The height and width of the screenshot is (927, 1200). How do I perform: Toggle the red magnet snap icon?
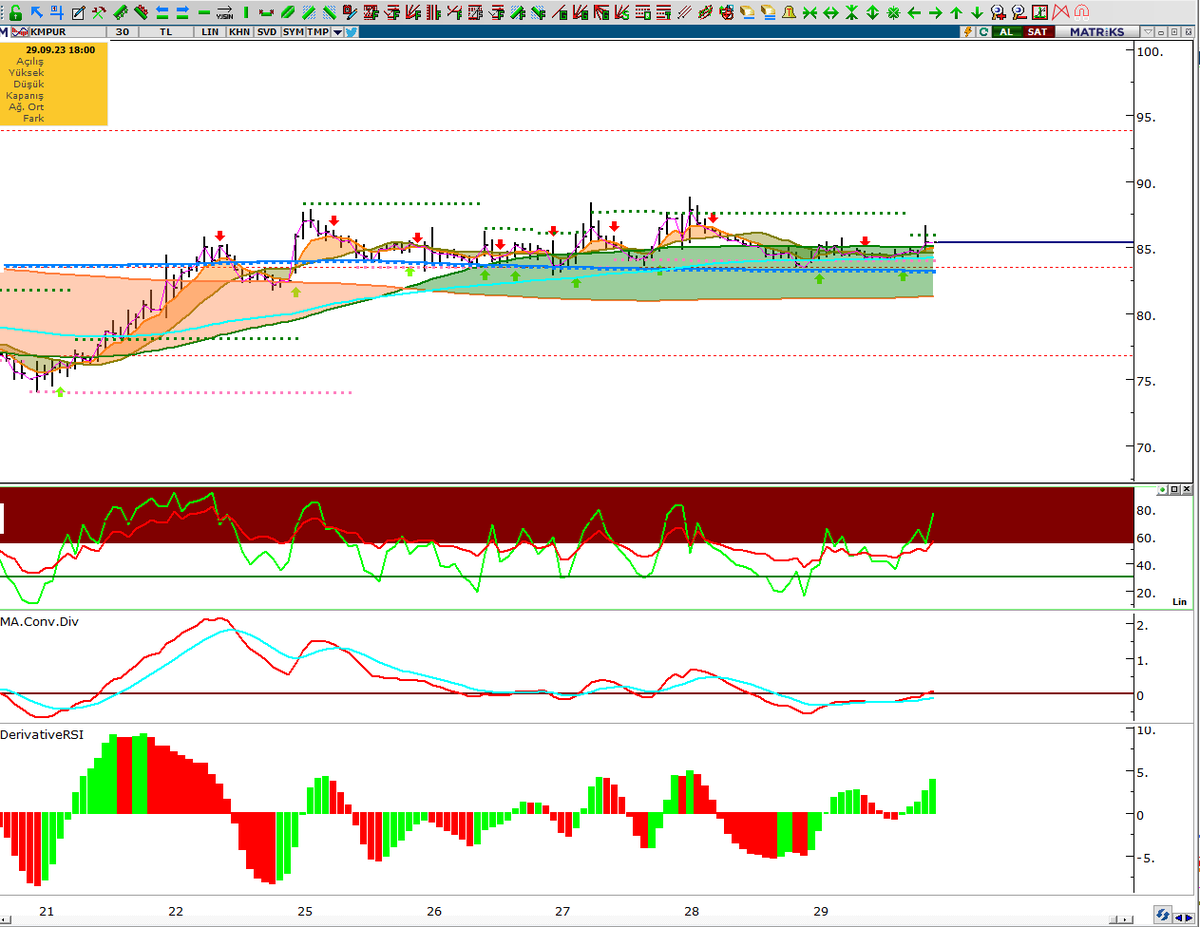(x=1081, y=13)
